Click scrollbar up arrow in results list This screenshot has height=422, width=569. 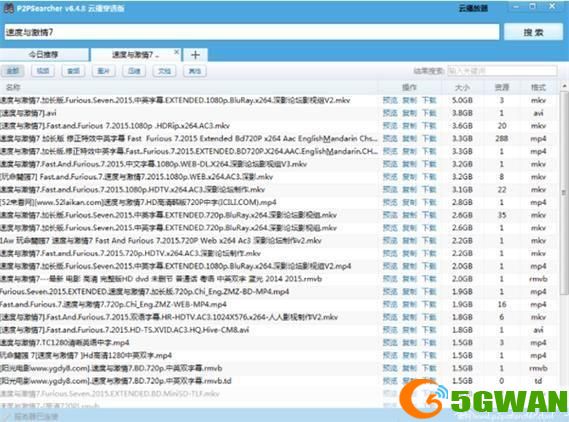564,86
